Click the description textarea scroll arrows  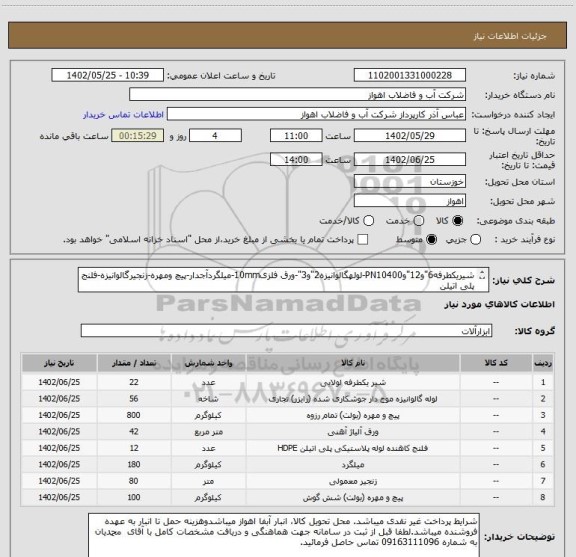[482, 275]
